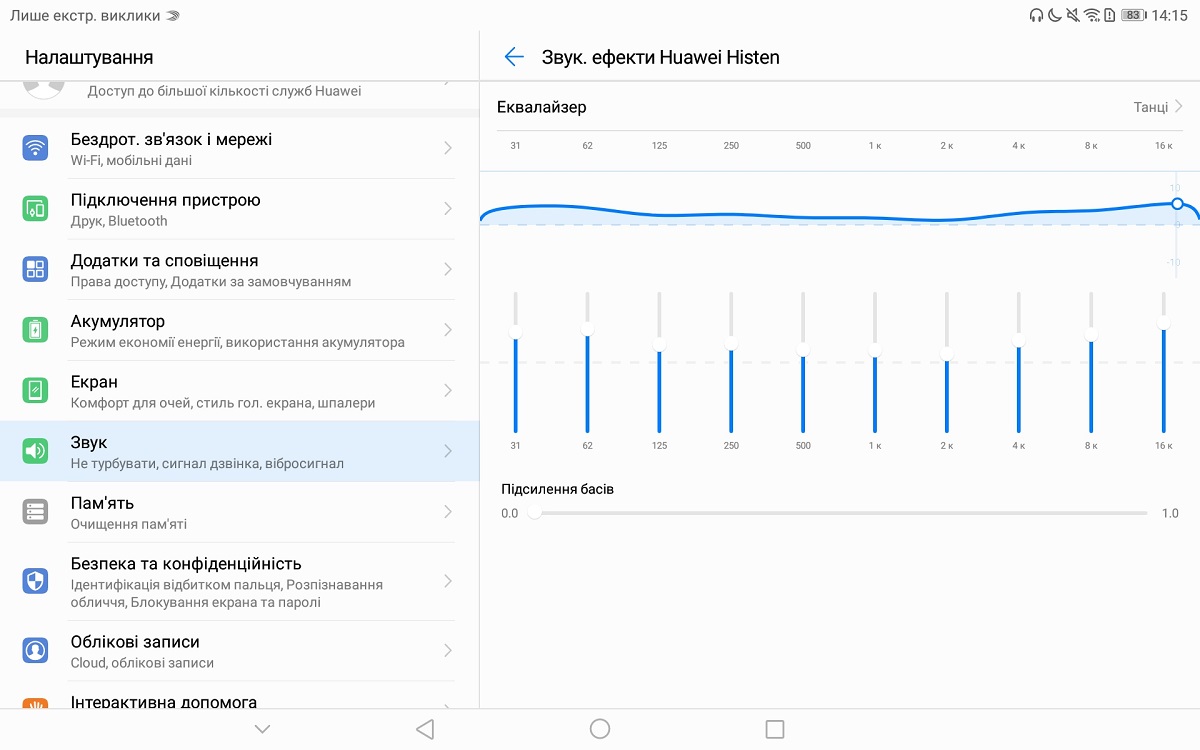Click the Налаштування header
1200x750 pixels.
pyautogui.click(x=89, y=57)
